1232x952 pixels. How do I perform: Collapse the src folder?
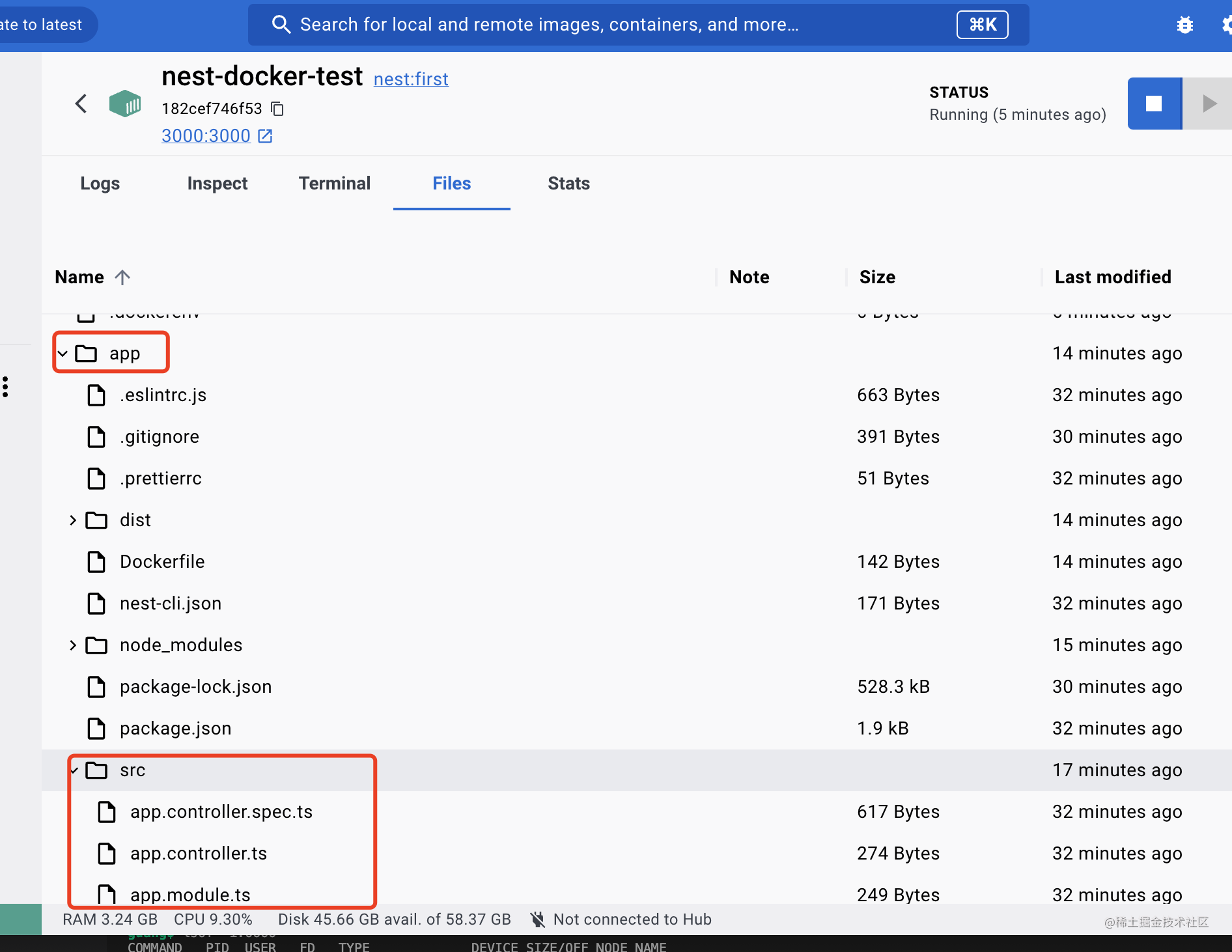[74, 770]
